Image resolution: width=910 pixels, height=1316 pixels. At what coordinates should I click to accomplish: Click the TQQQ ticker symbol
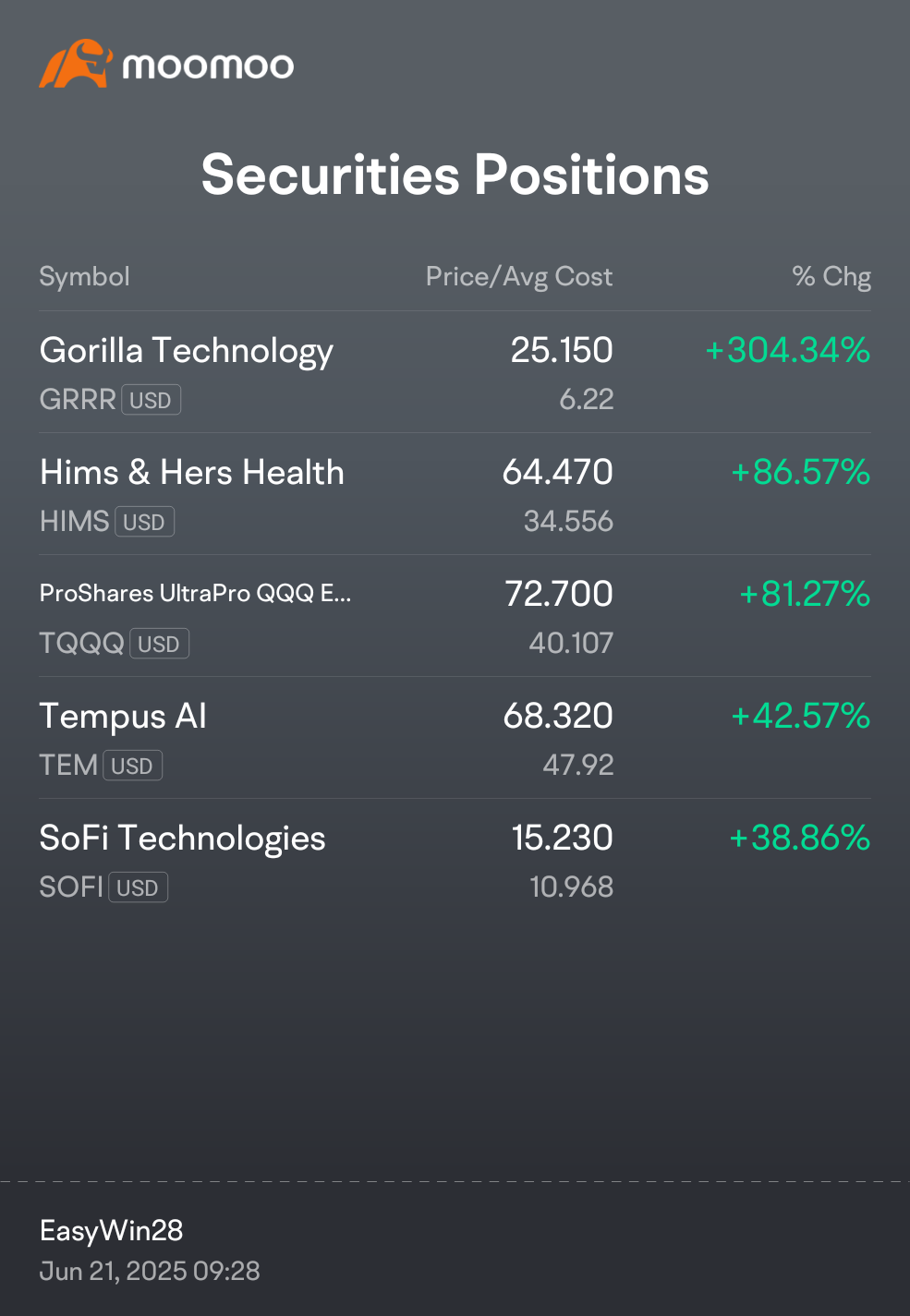point(81,643)
